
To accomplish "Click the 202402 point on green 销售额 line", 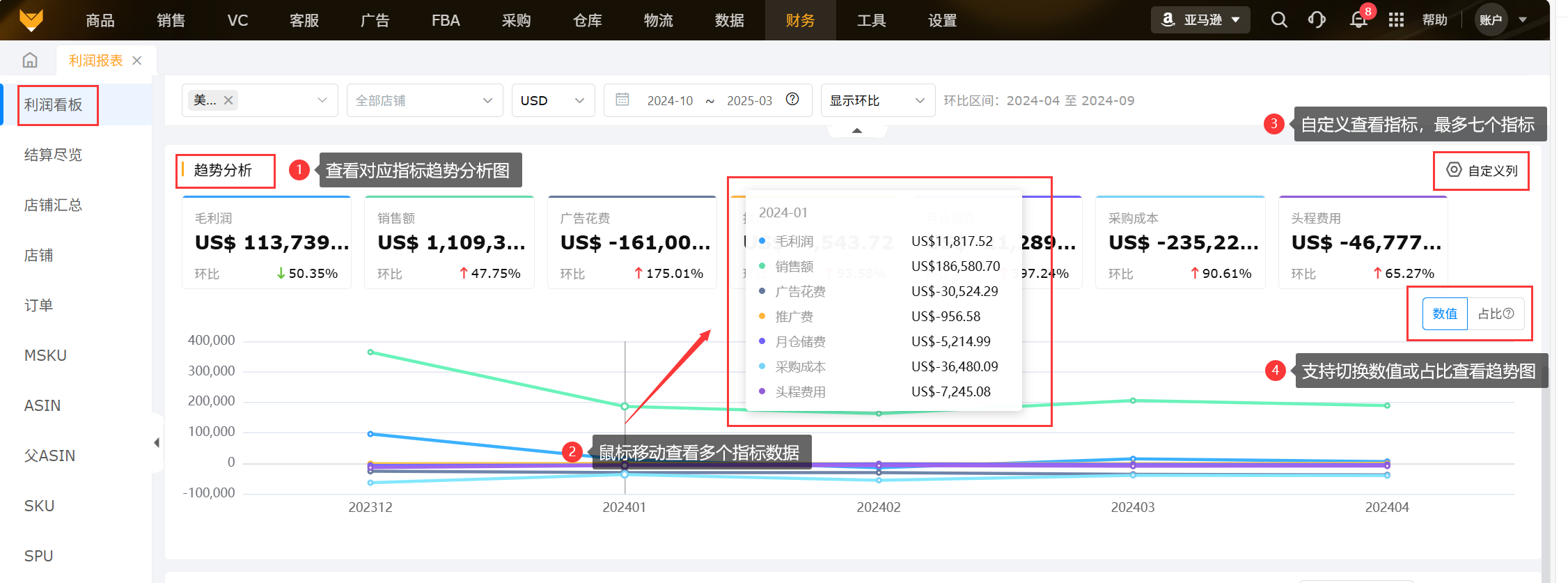I will point(879,414).
